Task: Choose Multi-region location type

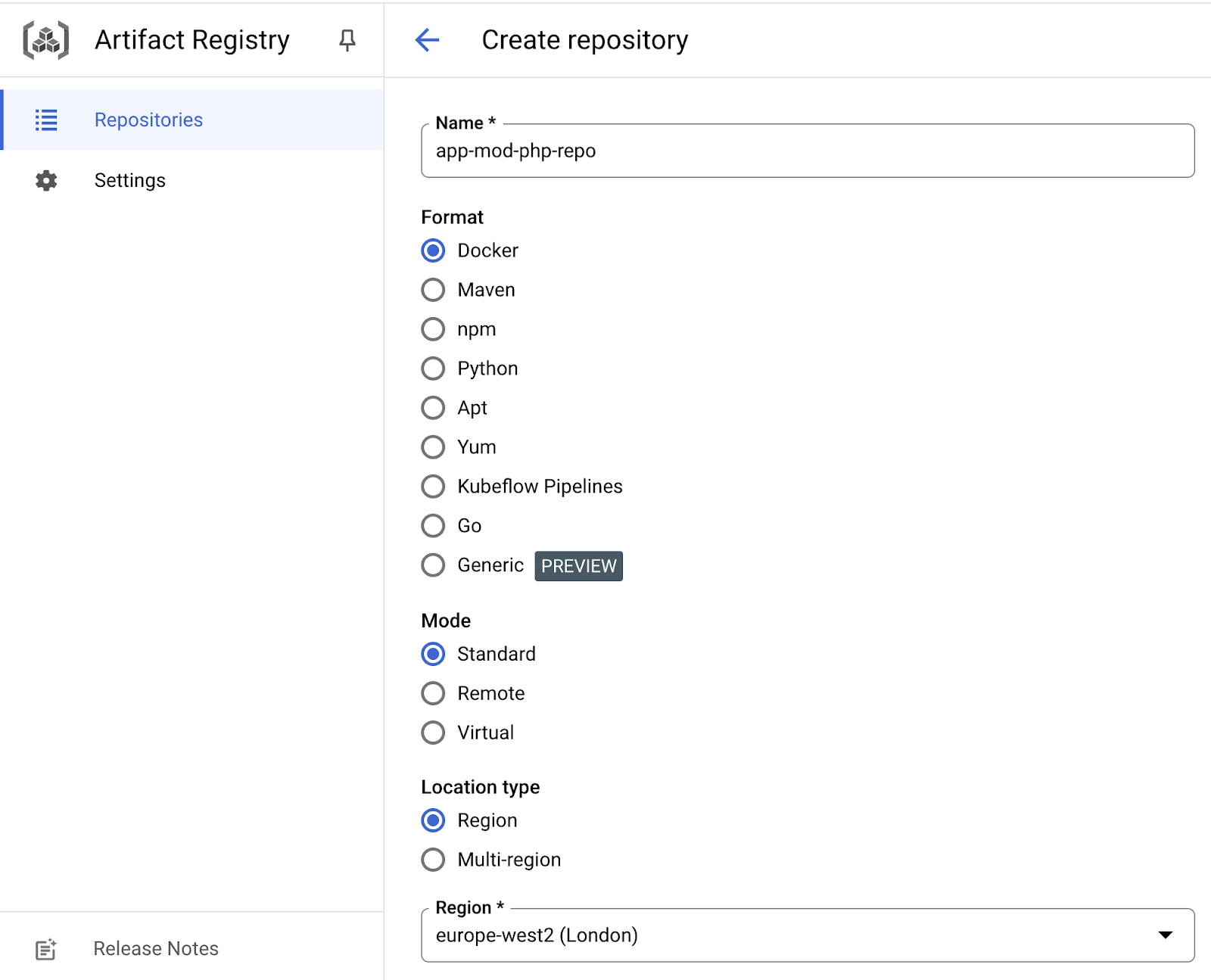Action: point(433,860)
